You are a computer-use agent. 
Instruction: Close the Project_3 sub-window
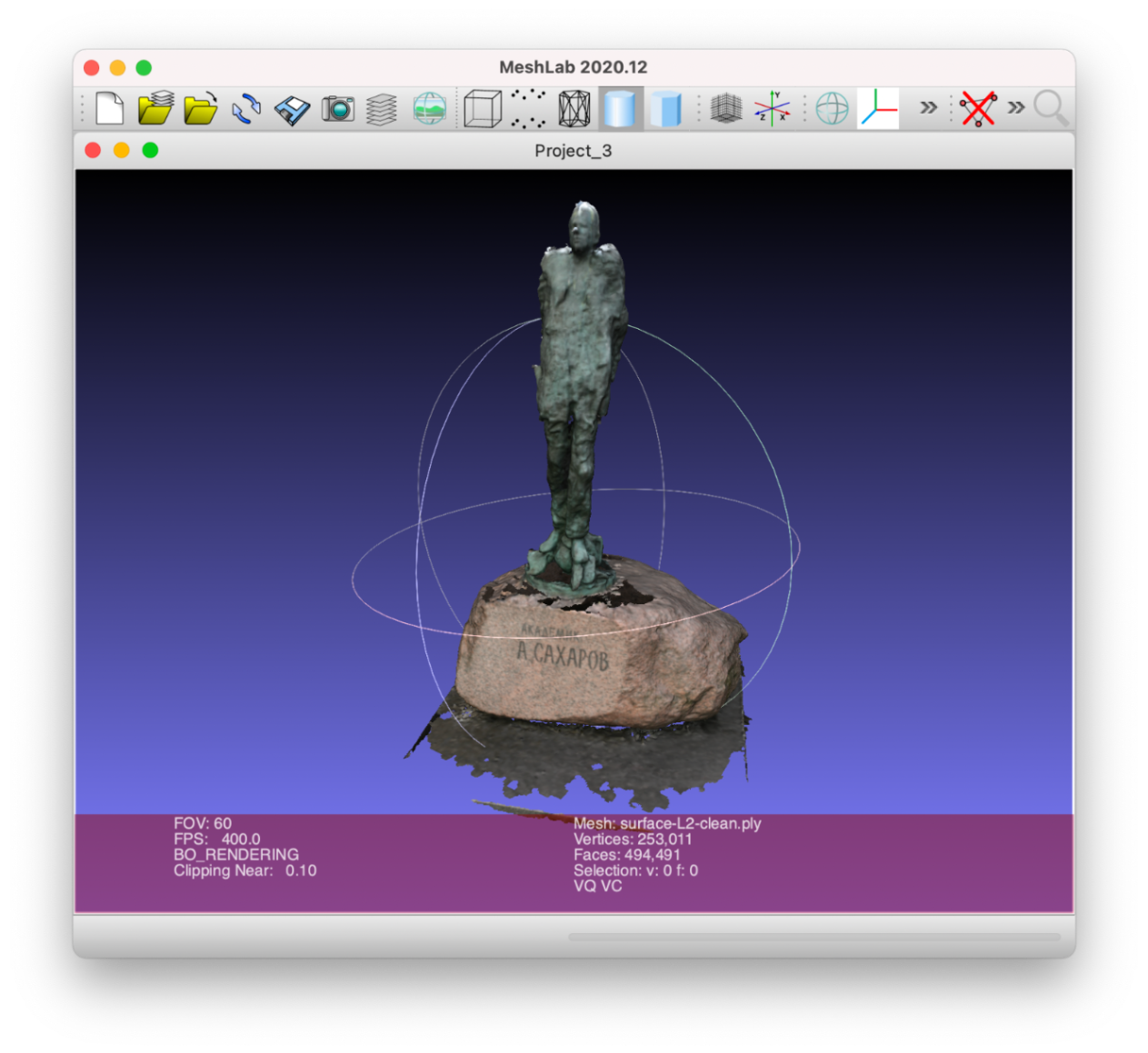click(x=93, y=150)
